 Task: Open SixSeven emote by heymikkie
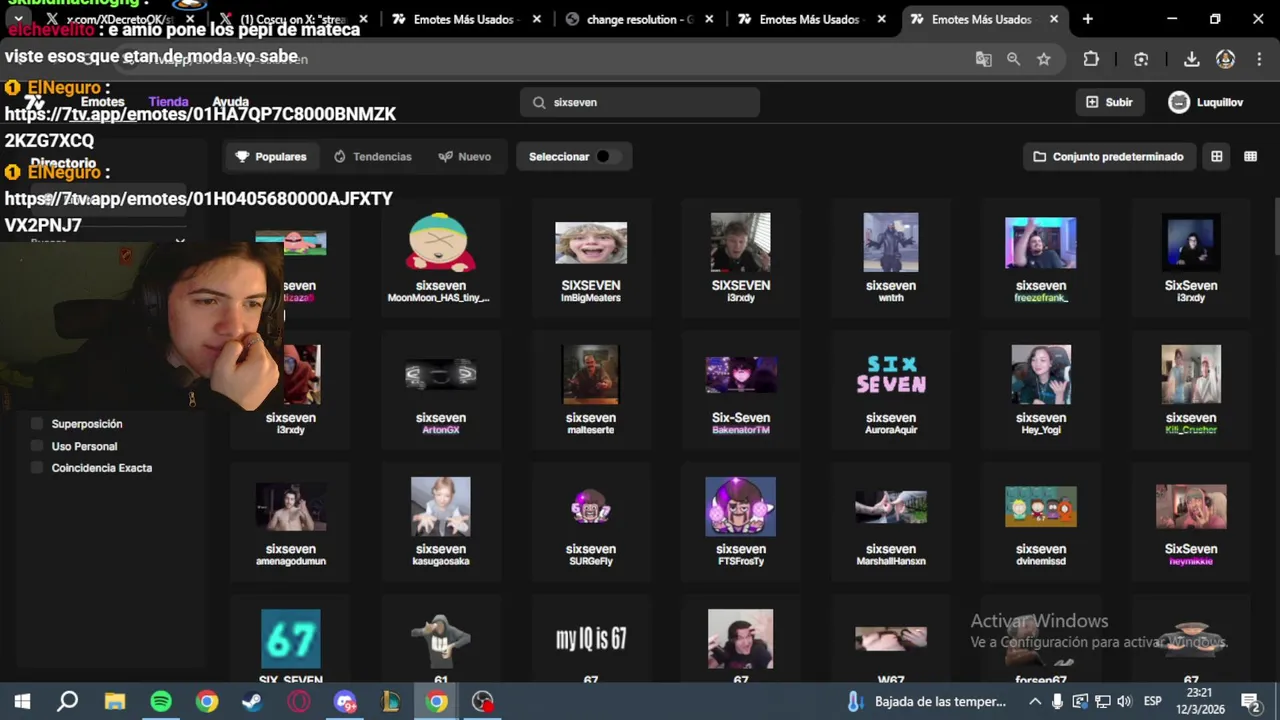[1191, 522]
